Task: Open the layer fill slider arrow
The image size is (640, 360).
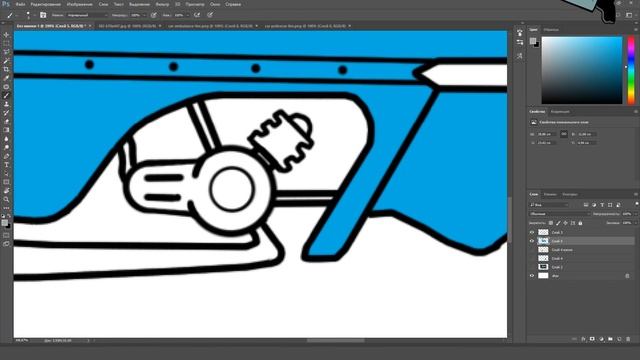Action: (635, 223)
